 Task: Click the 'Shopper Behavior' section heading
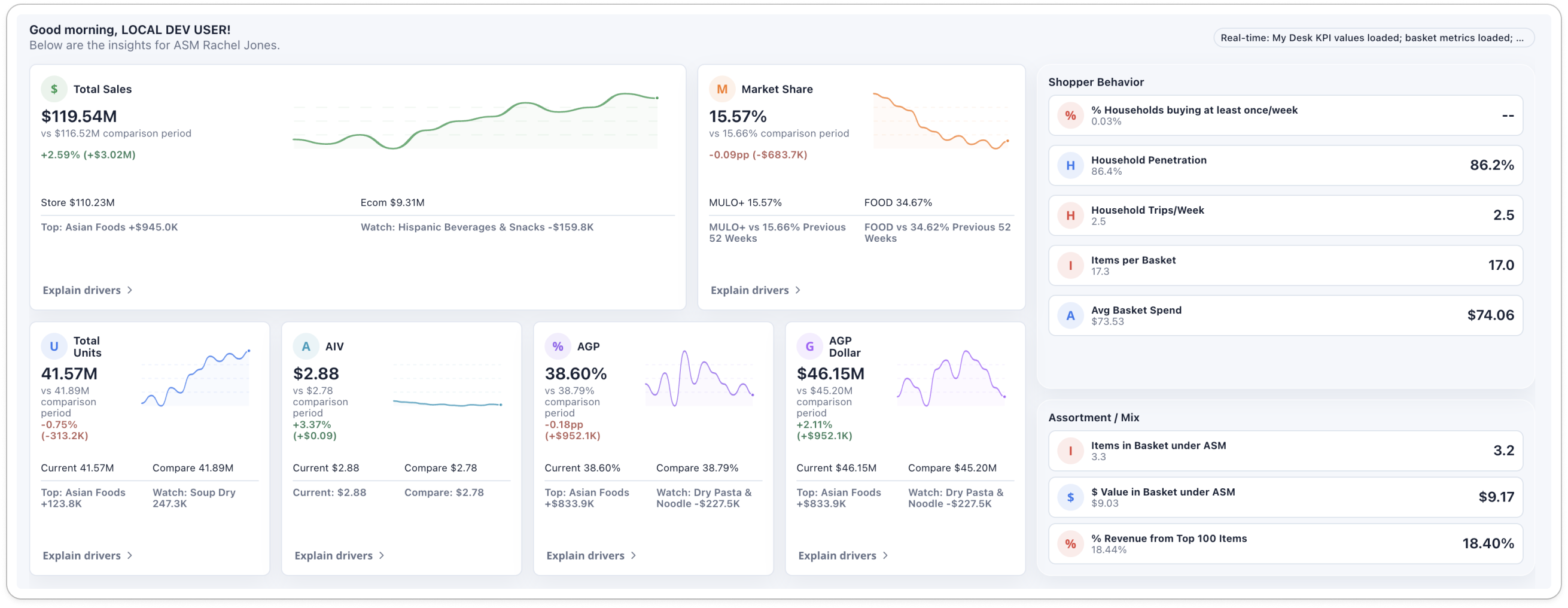pyautogui.click(x=1095, y=82)
